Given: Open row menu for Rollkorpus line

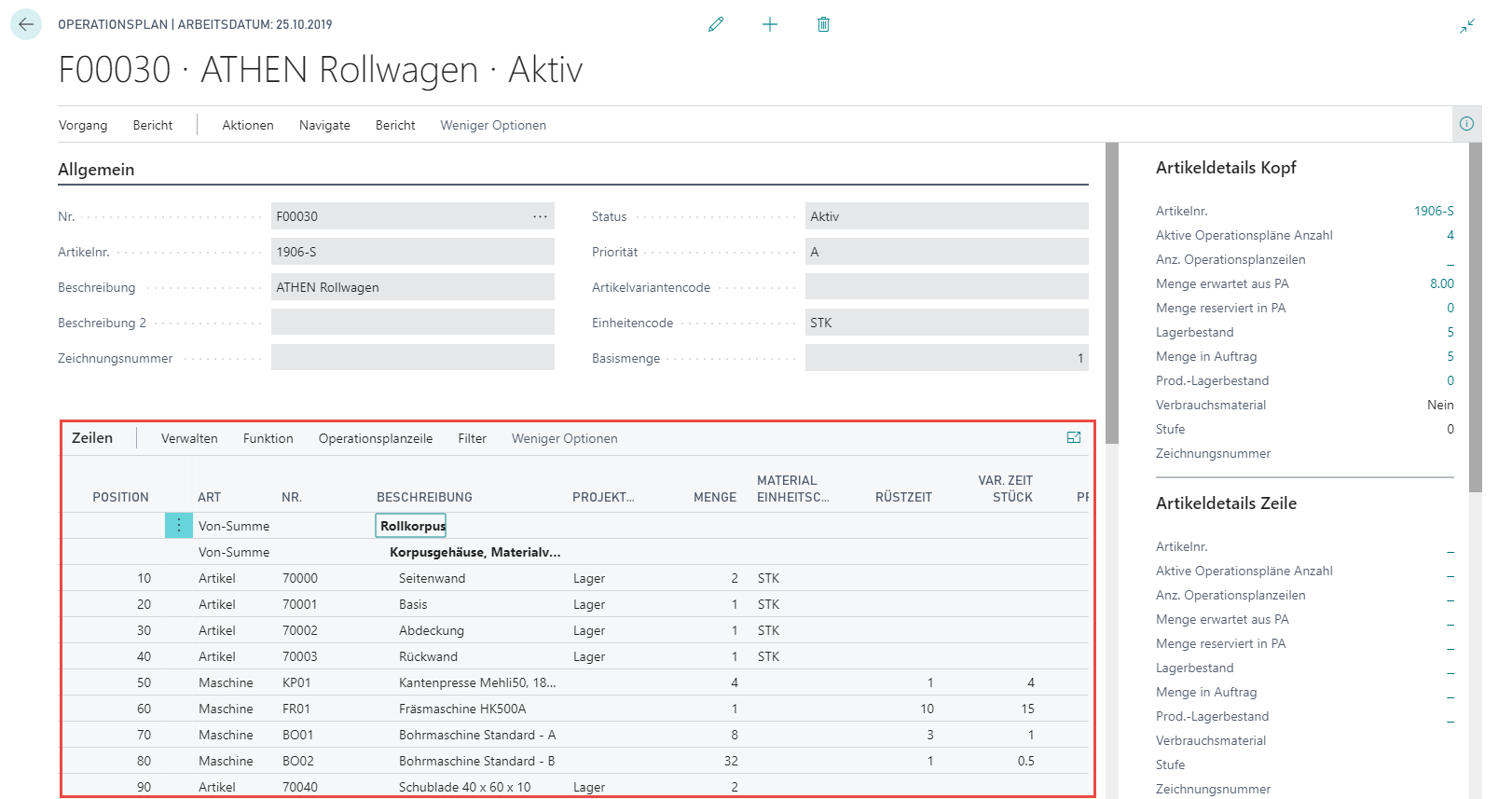Looking at the screenshot, I should pos(179,525).
